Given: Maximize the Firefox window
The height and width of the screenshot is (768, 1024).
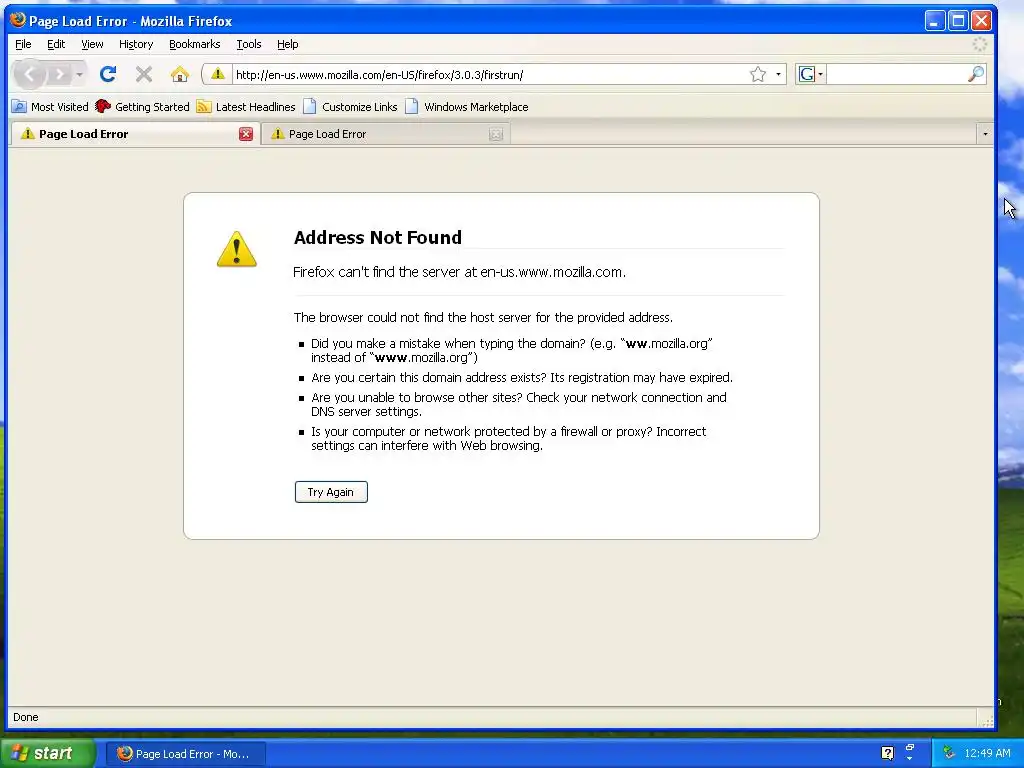Looking at the screenshot, I should click(x=958, y=21).
